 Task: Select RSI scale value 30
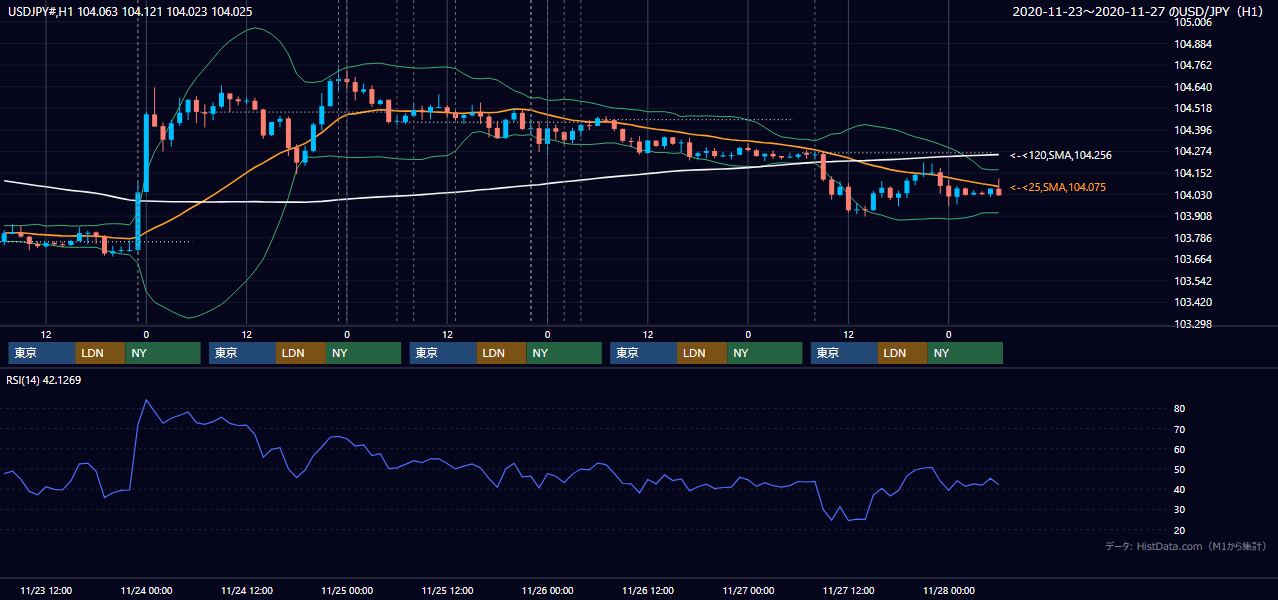pos(1180,510)
